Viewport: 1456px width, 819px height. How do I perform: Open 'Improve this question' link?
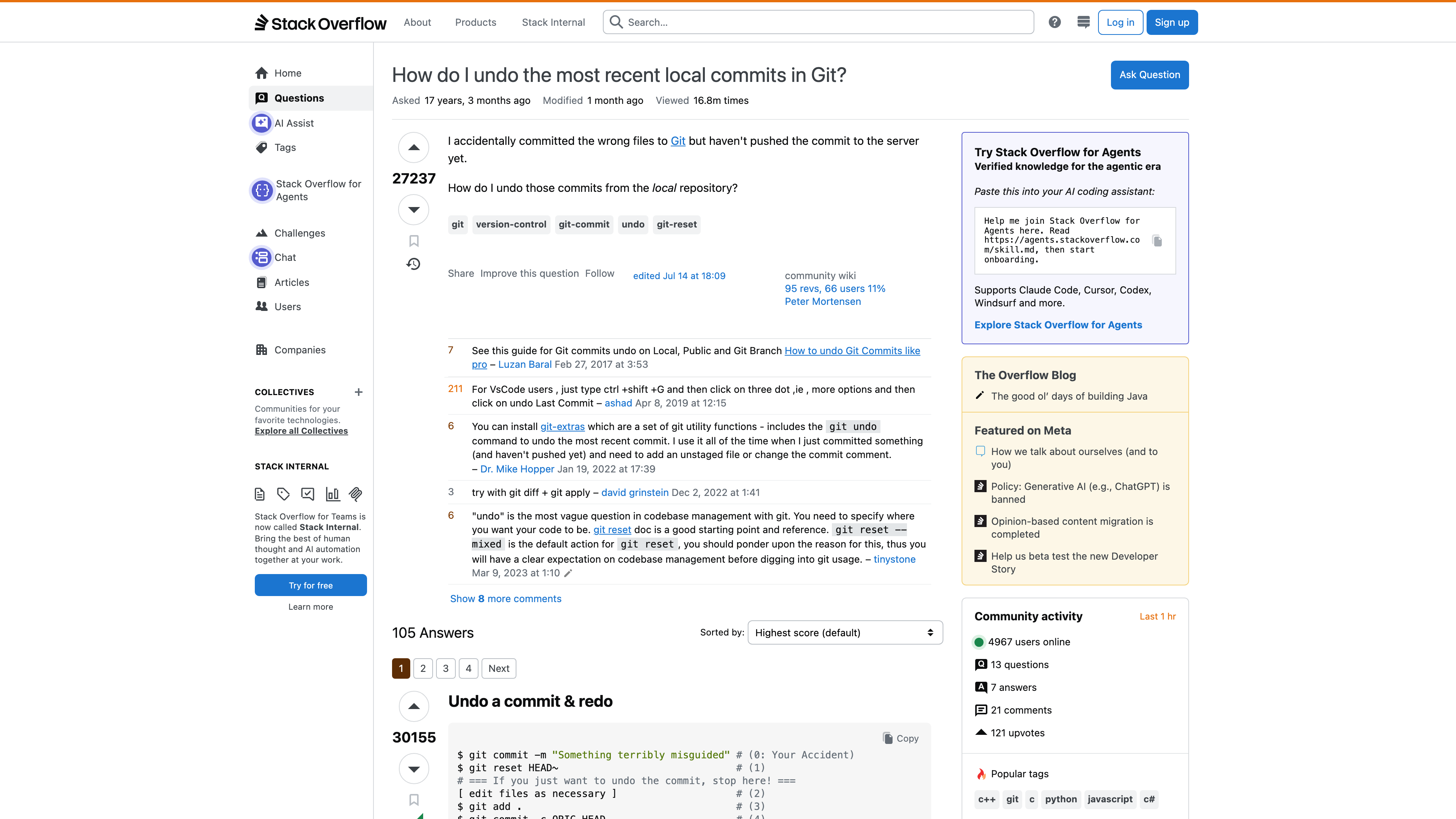coord(530,273)
